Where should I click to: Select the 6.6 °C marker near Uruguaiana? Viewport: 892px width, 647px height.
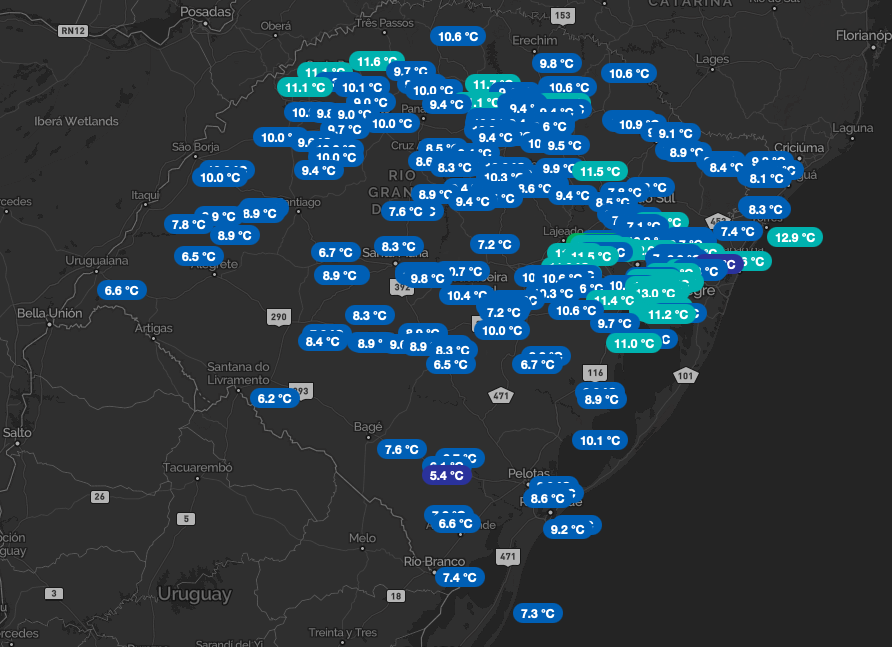(122, 290)
